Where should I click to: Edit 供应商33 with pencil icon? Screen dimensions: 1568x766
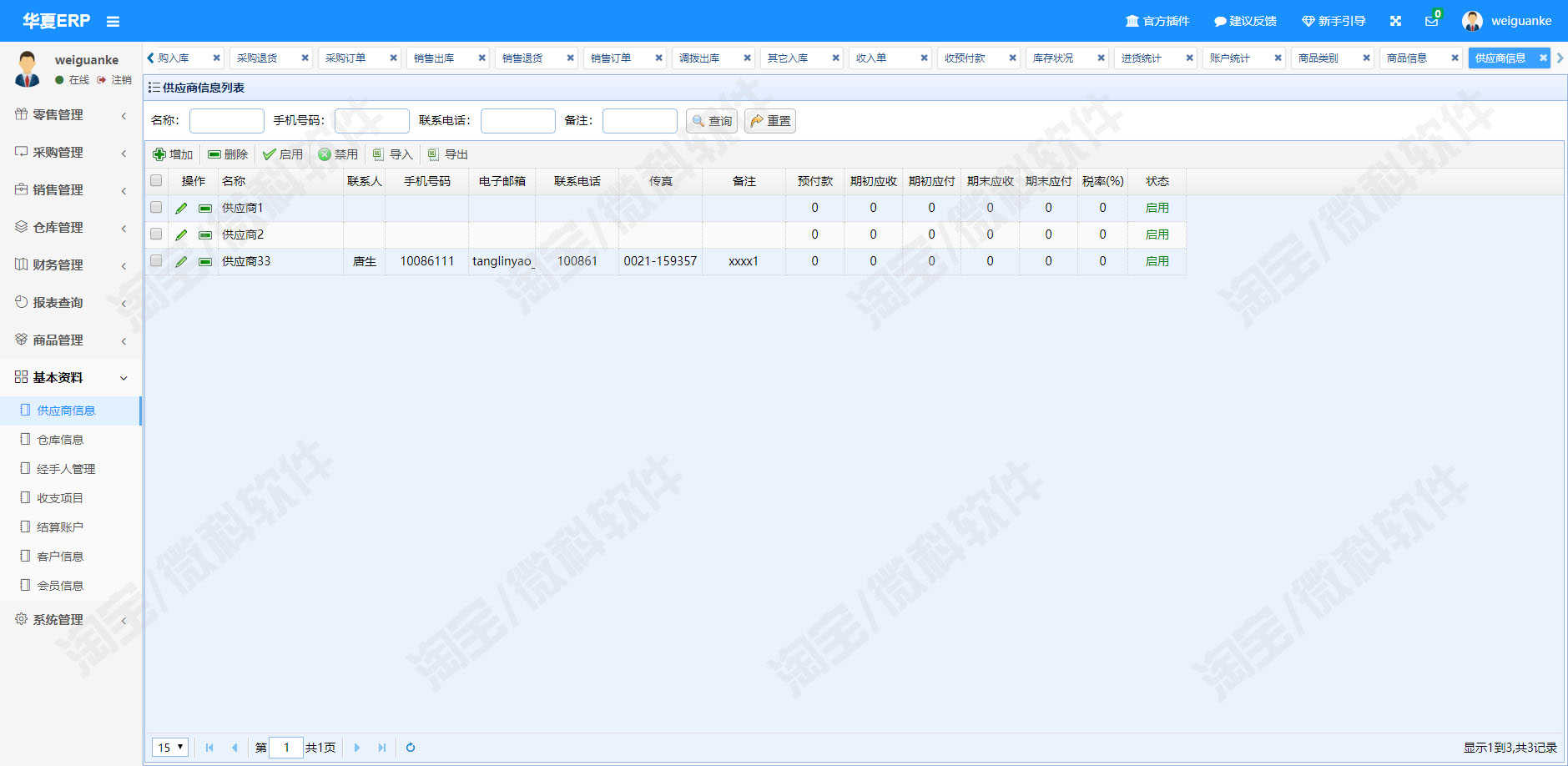181,261
